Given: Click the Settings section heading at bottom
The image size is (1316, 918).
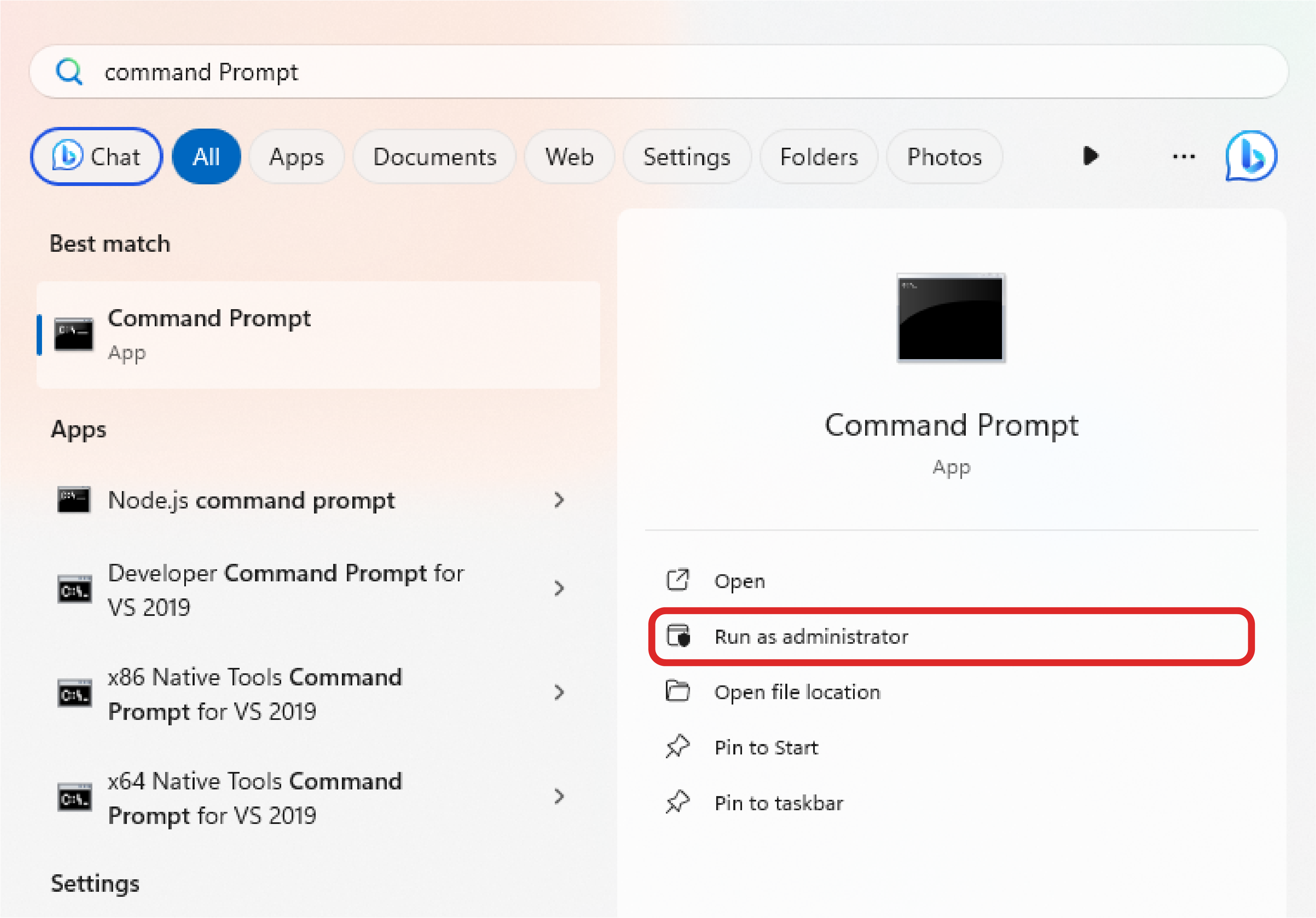Looking at the screenshot, I should [x=95, y=883].
